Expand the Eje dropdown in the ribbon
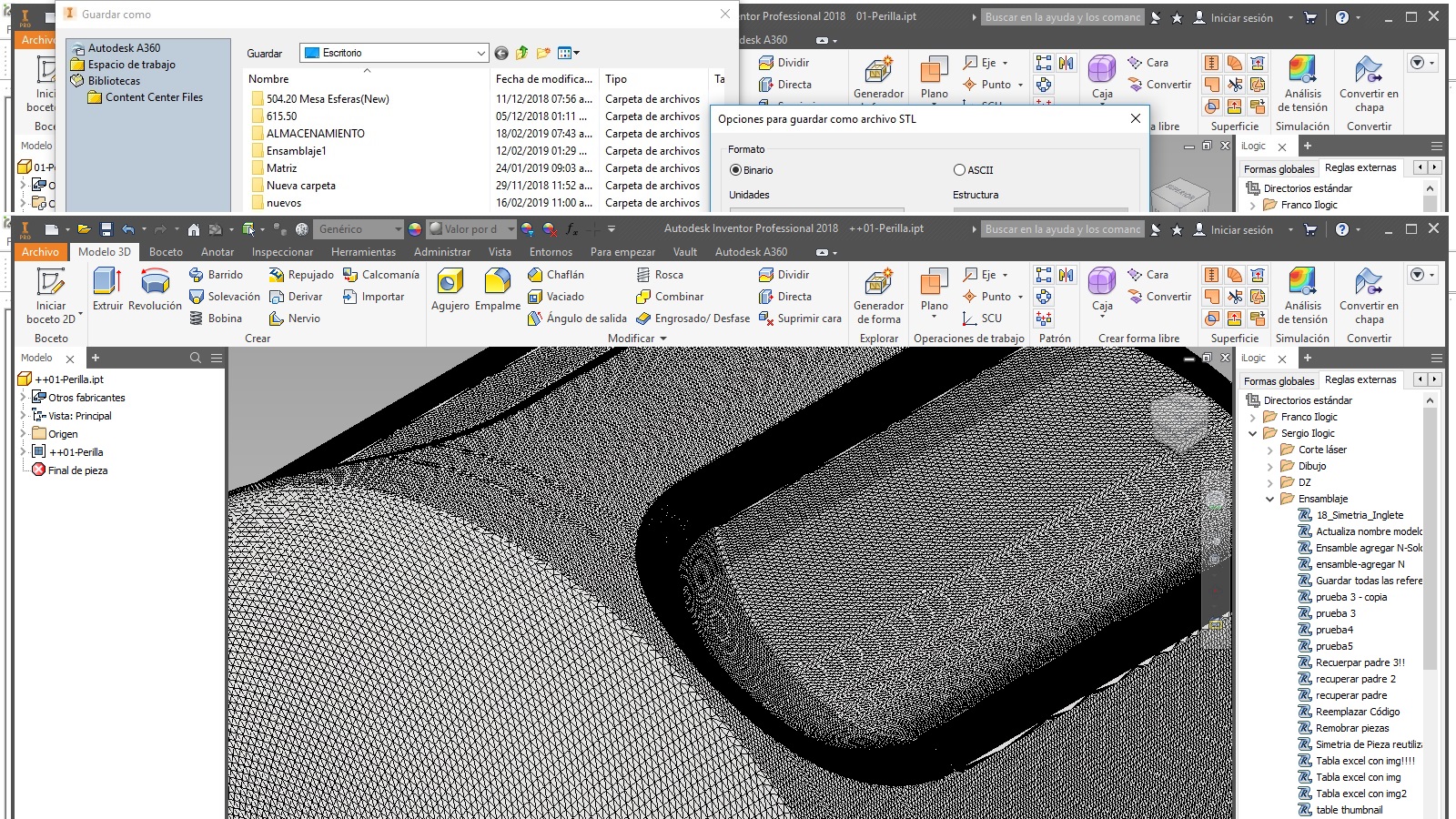Screen dimensions: 1456x819 [x=1006, y=274]
